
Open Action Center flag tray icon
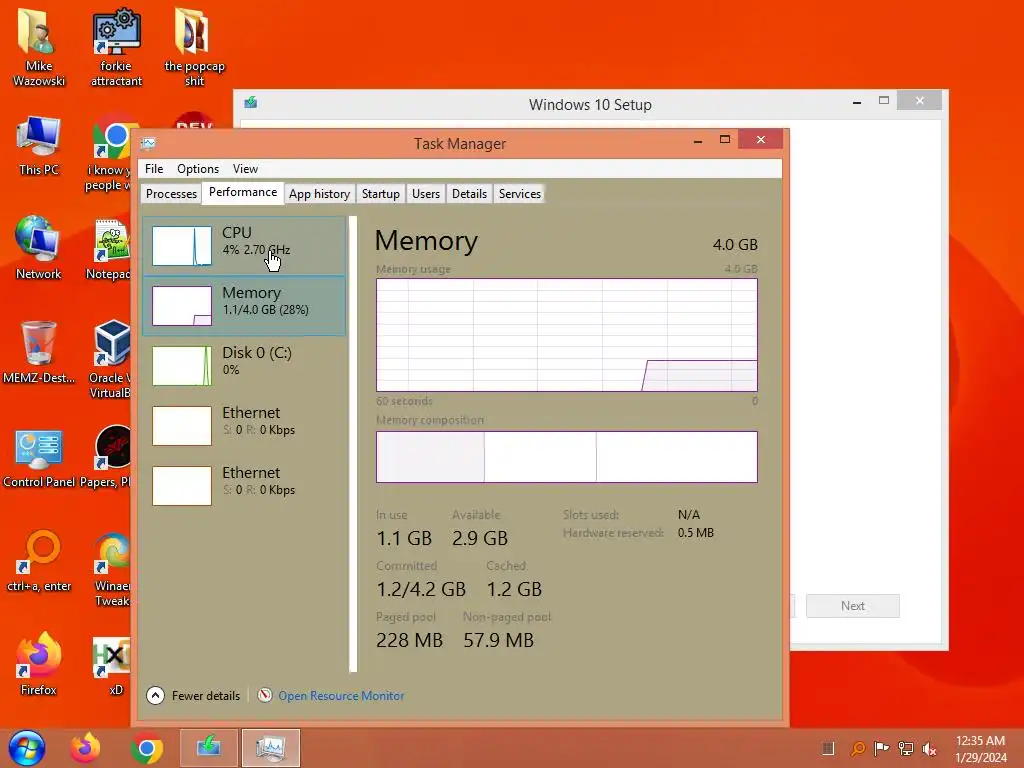click(881, 749)
